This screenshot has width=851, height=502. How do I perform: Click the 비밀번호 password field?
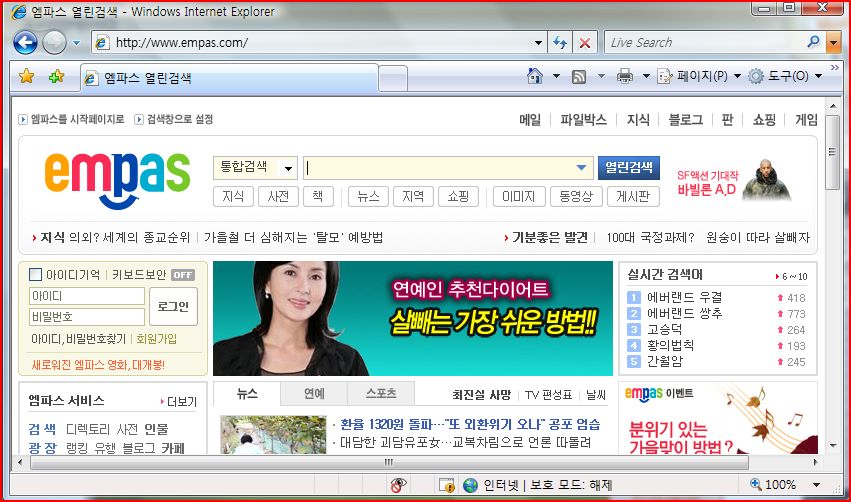[87, 317]
